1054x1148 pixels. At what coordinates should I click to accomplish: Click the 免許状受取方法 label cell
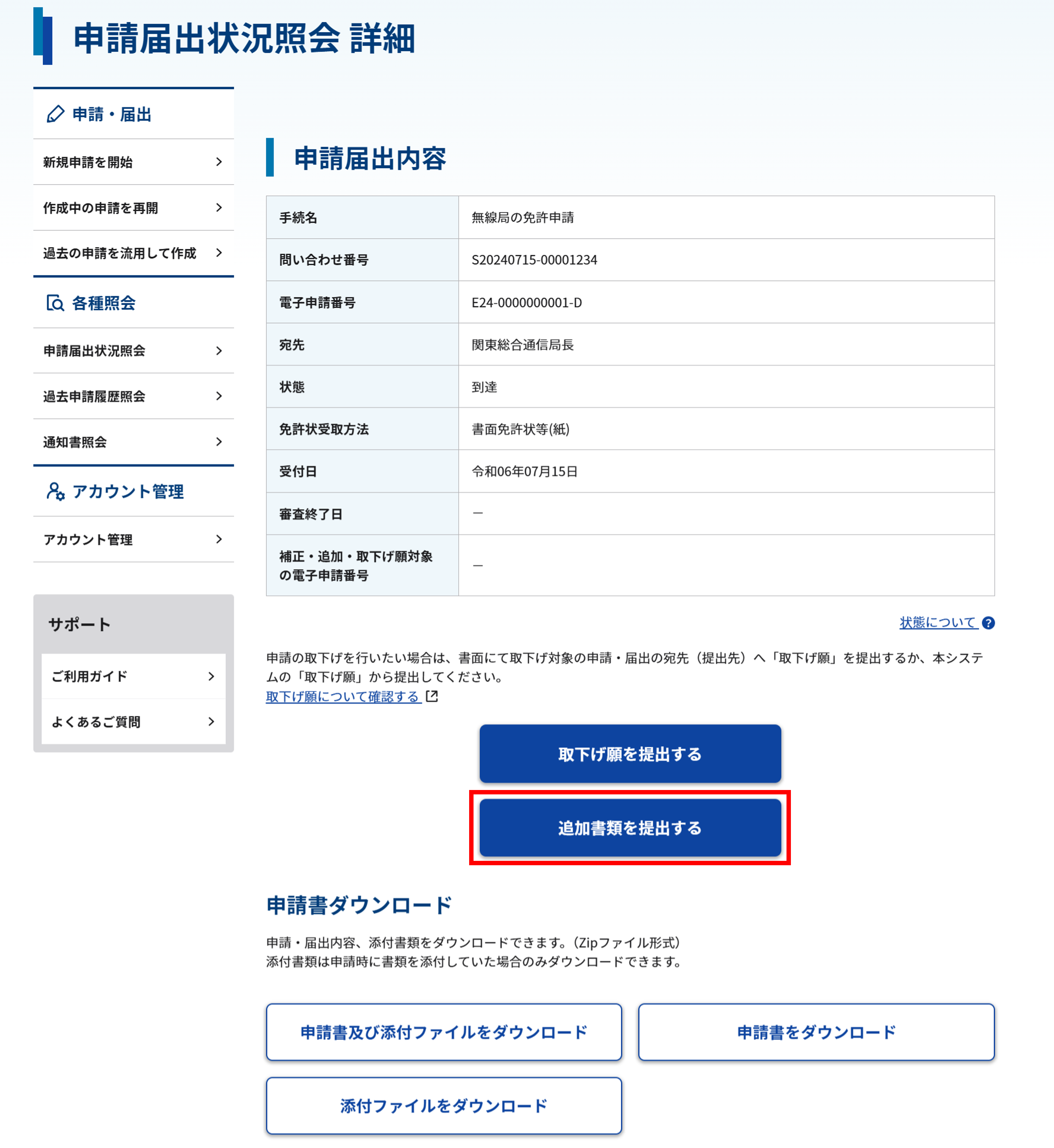coord(362,429)
